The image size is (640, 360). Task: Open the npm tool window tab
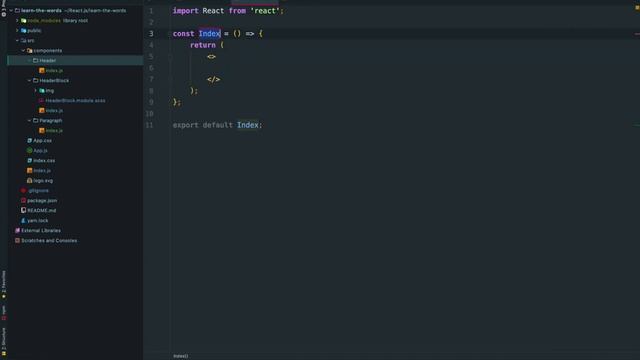[4, 313]
